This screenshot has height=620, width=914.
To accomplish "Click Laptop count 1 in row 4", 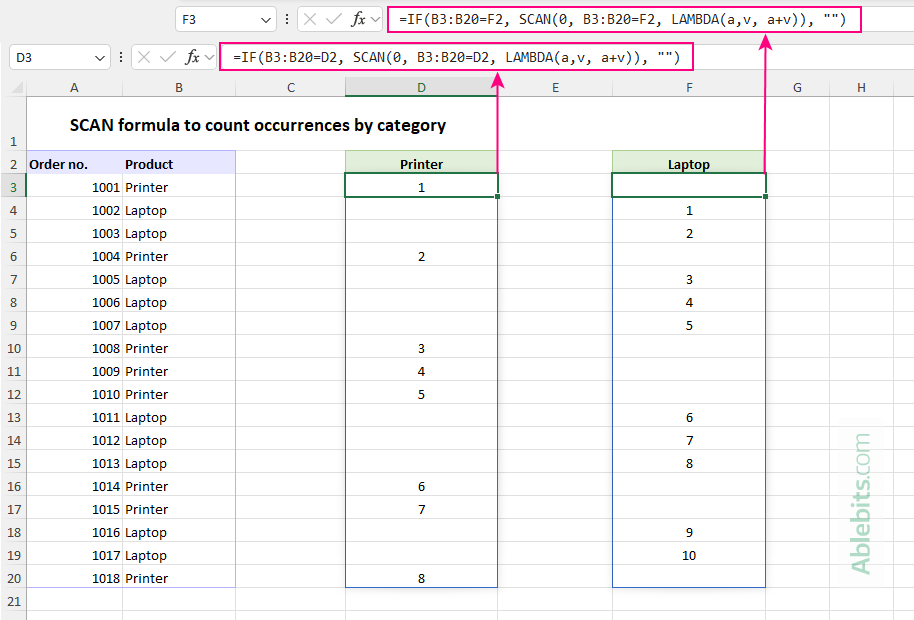I will 688,210.
